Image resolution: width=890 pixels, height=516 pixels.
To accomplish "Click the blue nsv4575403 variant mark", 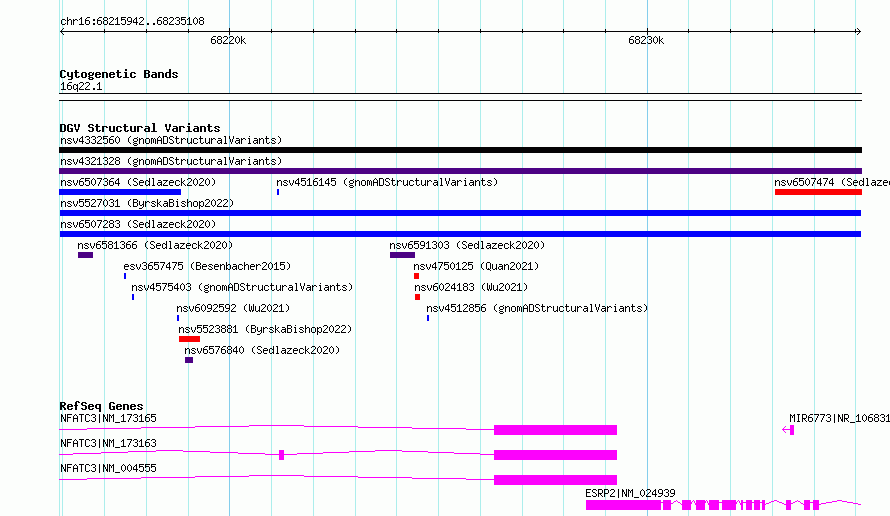I will pos(133,297).
